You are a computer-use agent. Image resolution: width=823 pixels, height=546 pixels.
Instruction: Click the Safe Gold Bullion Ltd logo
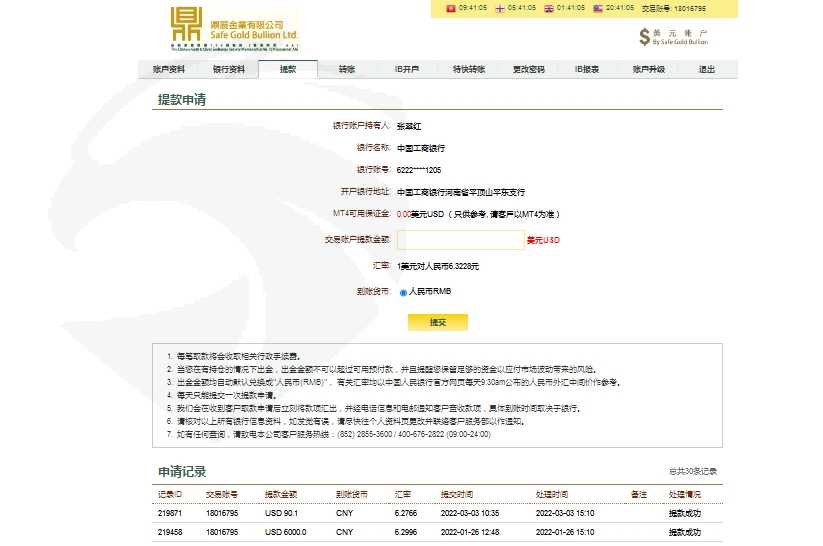[x=234, y=29]
